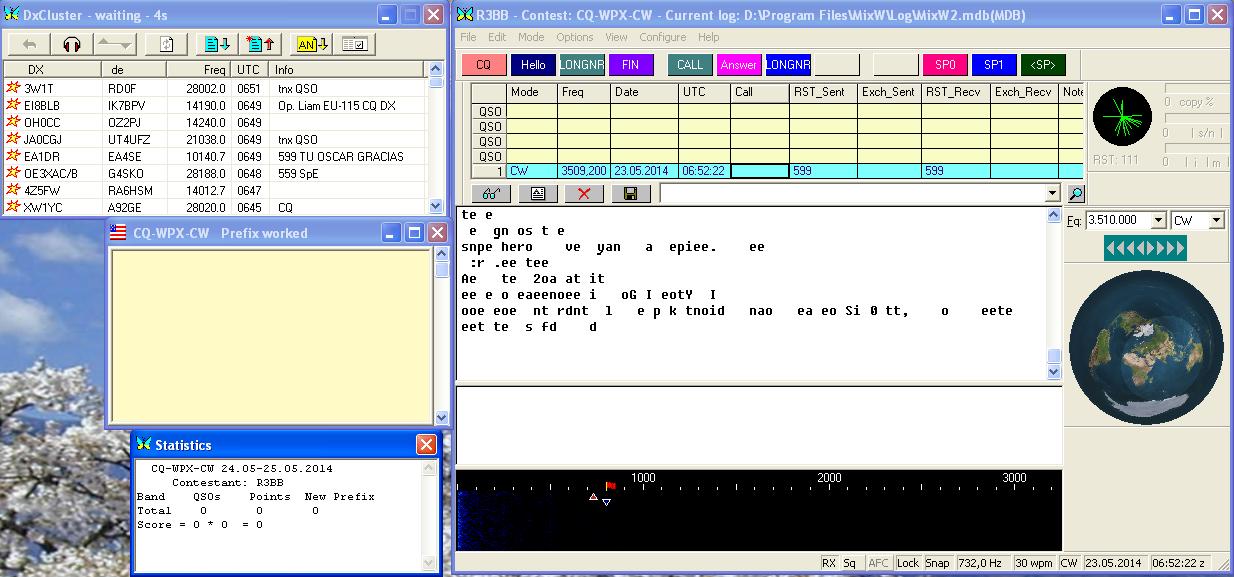1234x577 pixels.
Task: Click the magnifier lookup icon beside the combo box
Action: click(1075, 193)
